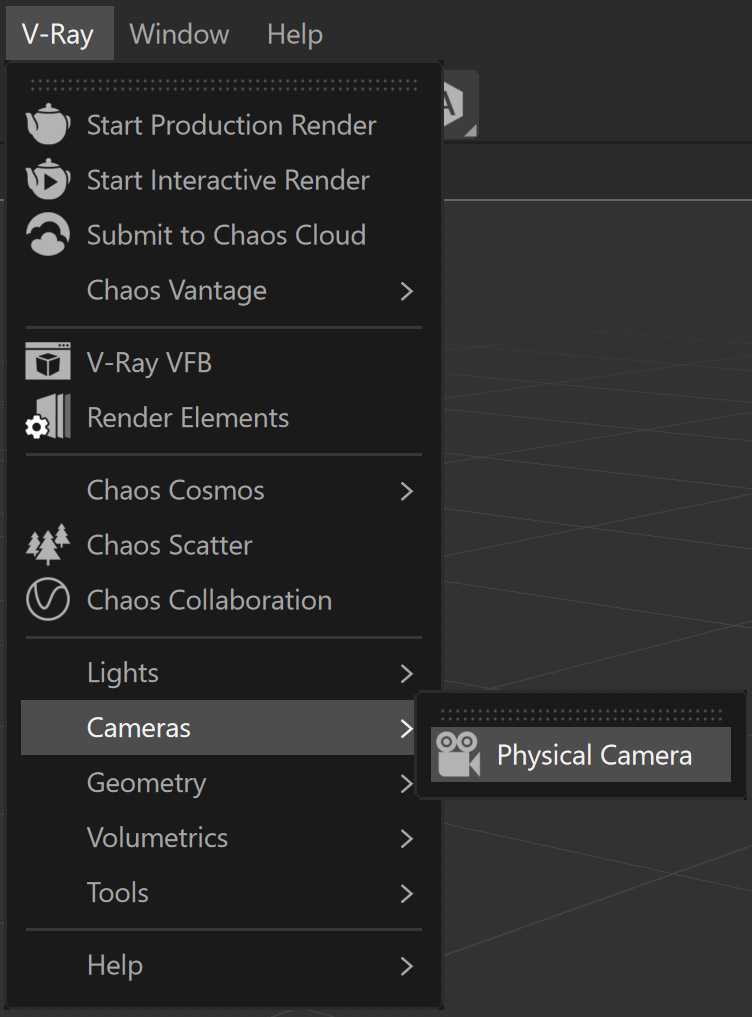Screen dimensions: 752x1017
Task: Click the Chaos Vantage label
Action: click(176, 291)
